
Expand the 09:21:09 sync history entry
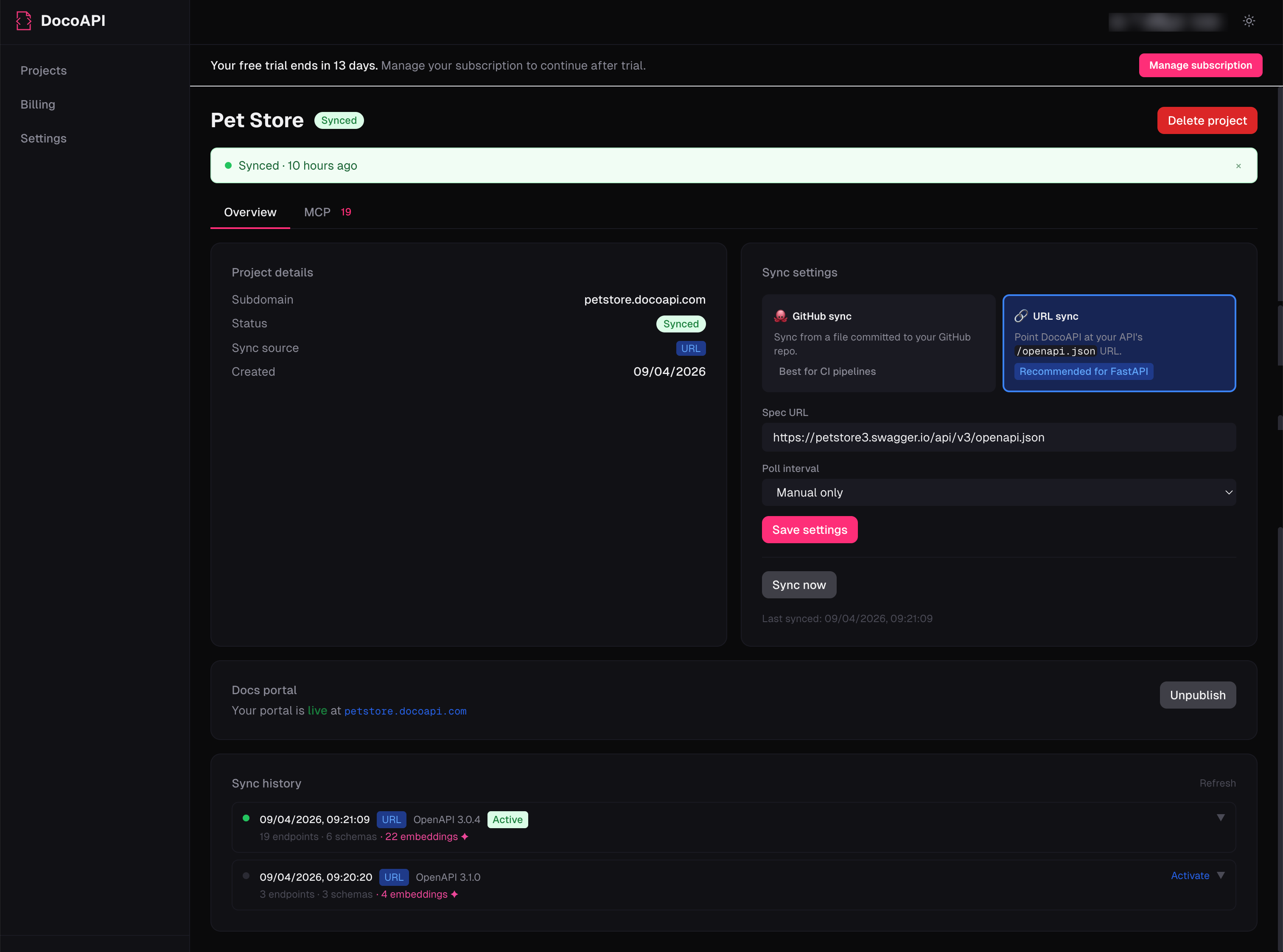click(x=1220, y=818)
